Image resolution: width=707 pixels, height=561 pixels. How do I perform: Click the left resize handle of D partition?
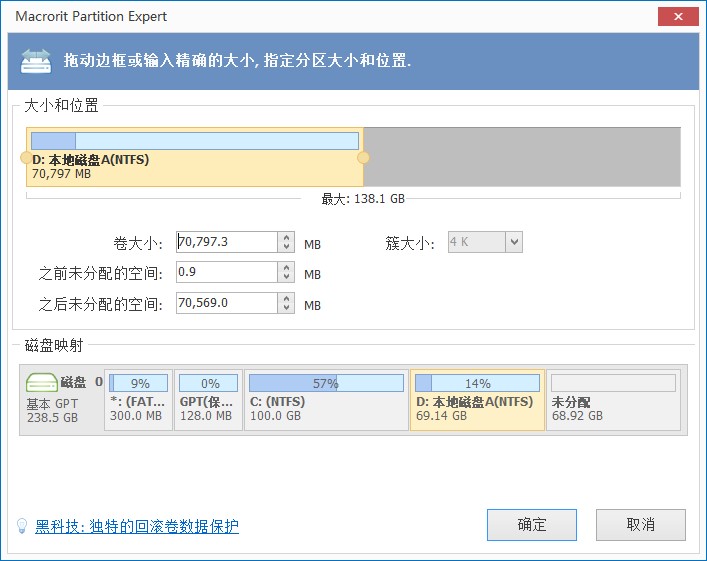tap(26, 158)
